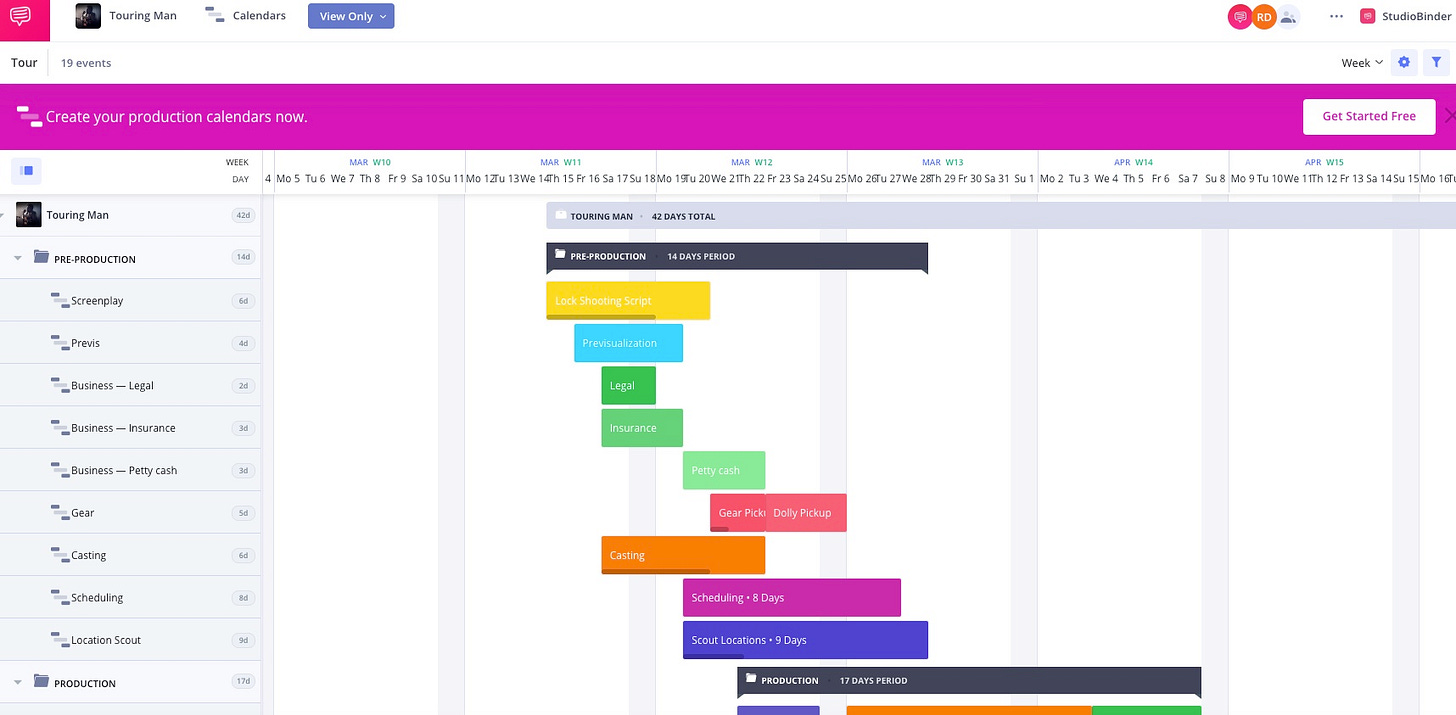Click the Scheduling row gantt icon
Image resolution: width=1456 pixels, height=715 pixels.
(x=59, y=597)
